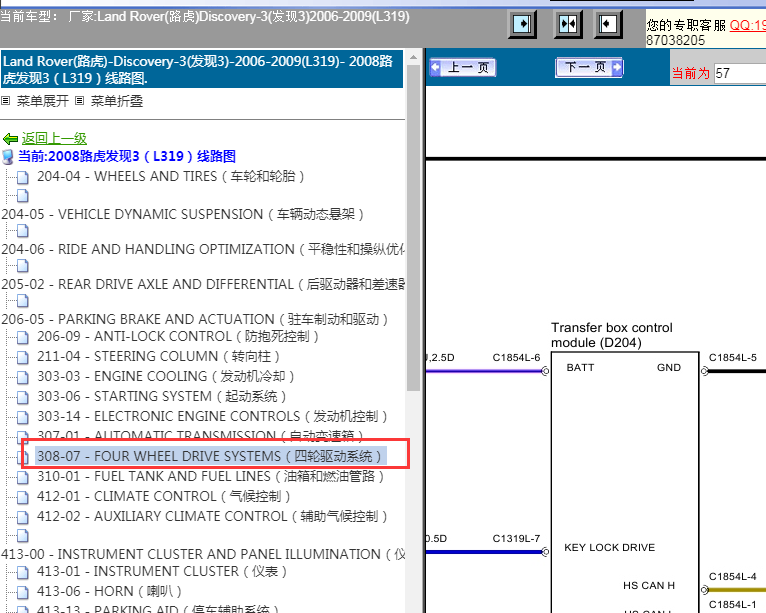Click page icon beside 310-01 Fuel Tank
The width and height of the screenshot is (766, 613).
22,477
